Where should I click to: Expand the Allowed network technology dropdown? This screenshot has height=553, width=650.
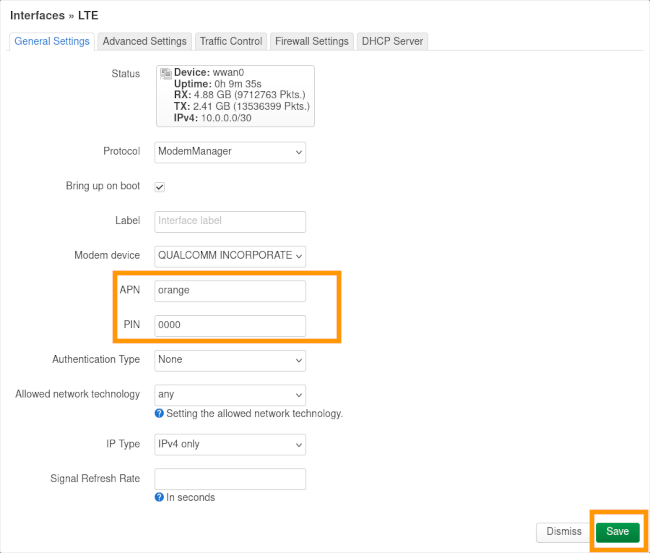[x=230, y=395]
